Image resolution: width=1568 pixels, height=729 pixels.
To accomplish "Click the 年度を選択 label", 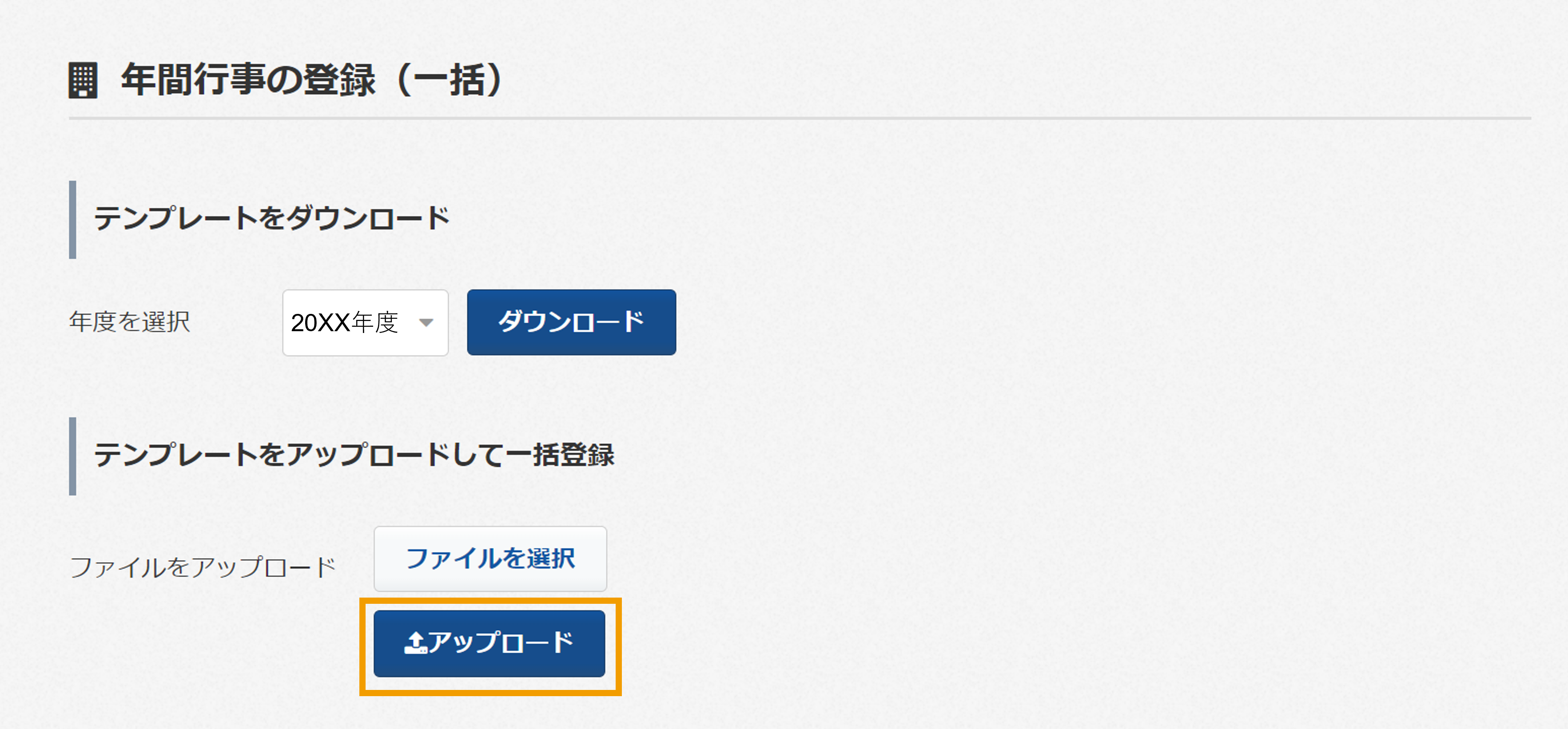I will (x=130, y=322).
